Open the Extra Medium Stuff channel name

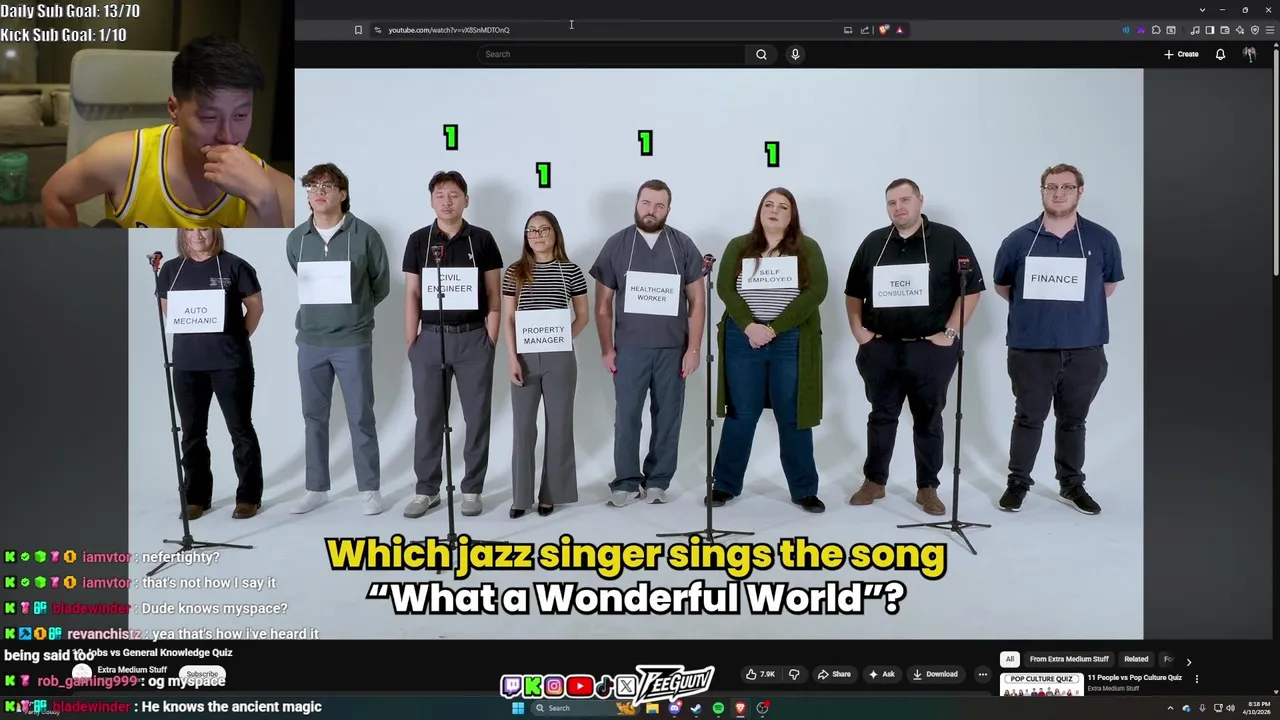point(131,670)
